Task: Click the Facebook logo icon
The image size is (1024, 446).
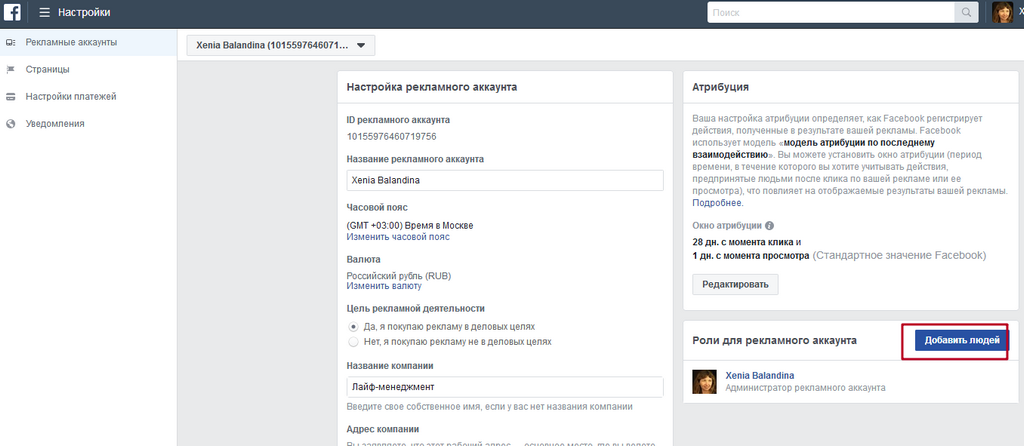Action: pyautogui.click(x=12, y=12)
